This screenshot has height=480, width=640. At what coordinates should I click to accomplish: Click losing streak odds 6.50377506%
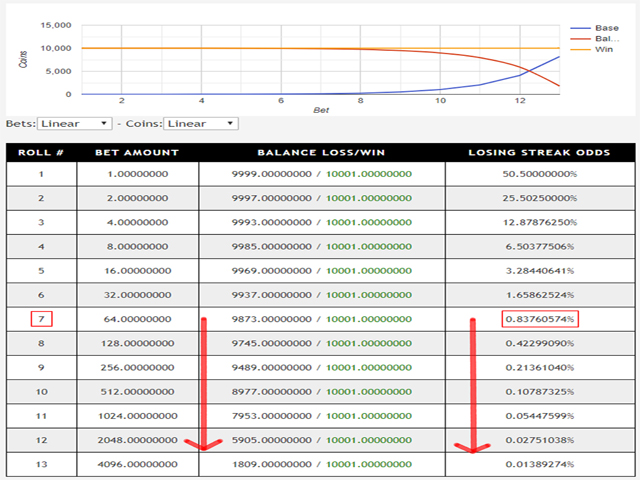(540, 247)
